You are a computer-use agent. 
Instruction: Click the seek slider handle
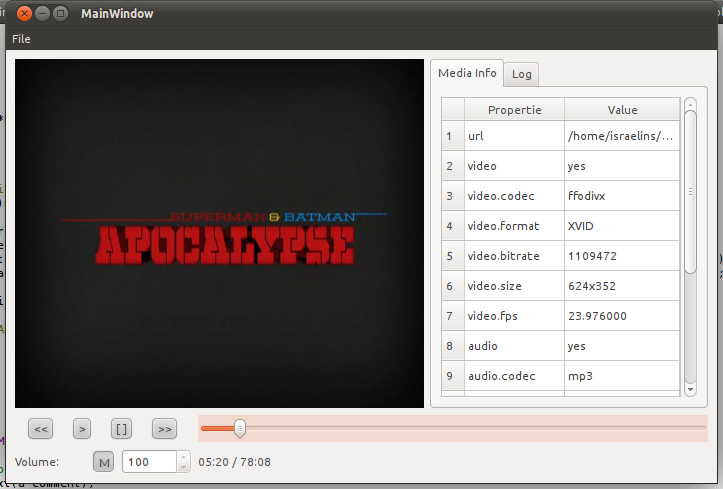click(x=240, y=429)
